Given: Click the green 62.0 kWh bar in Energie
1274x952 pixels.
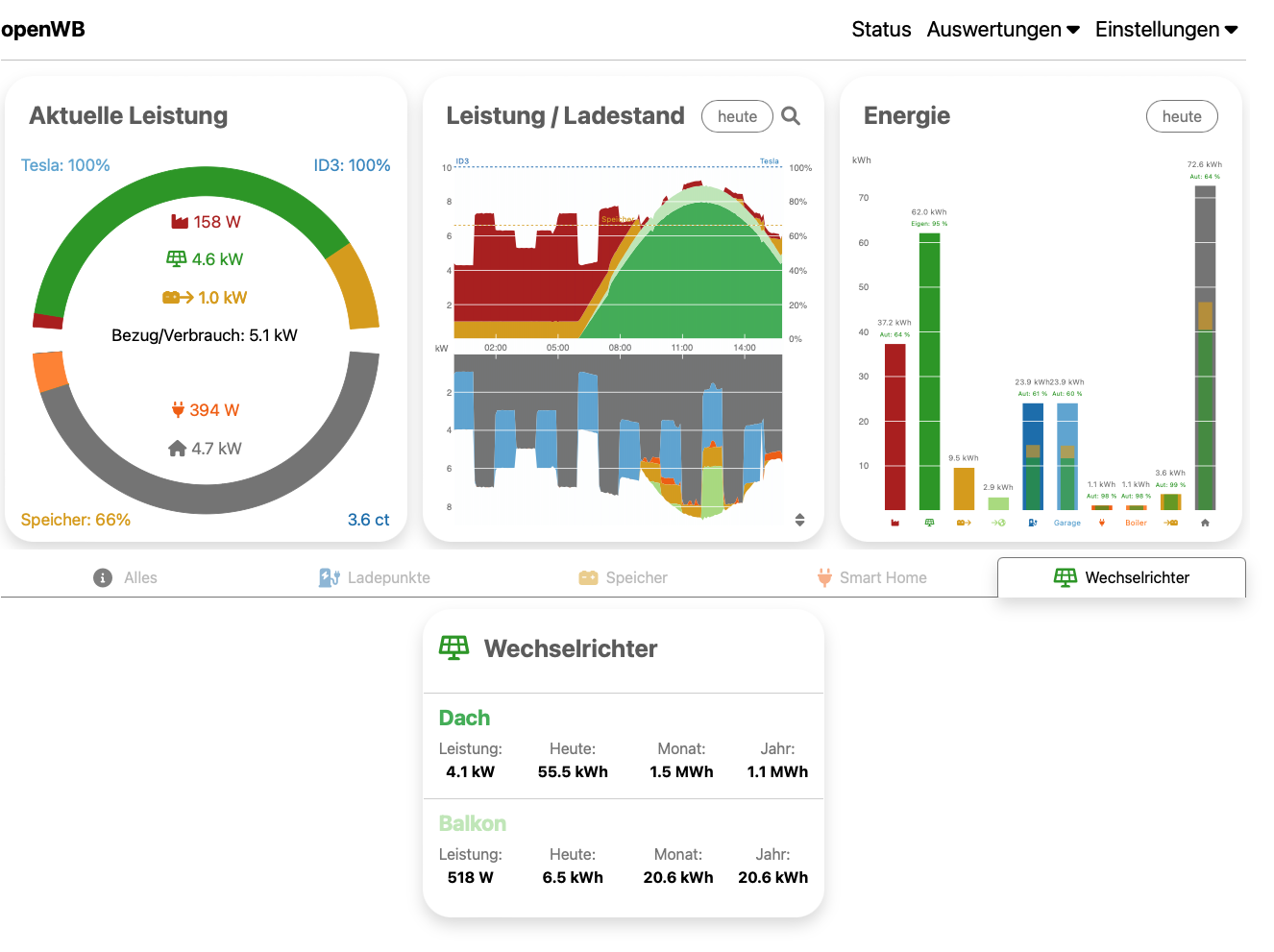Looking at the screenshot, I should tap(929, 372).
